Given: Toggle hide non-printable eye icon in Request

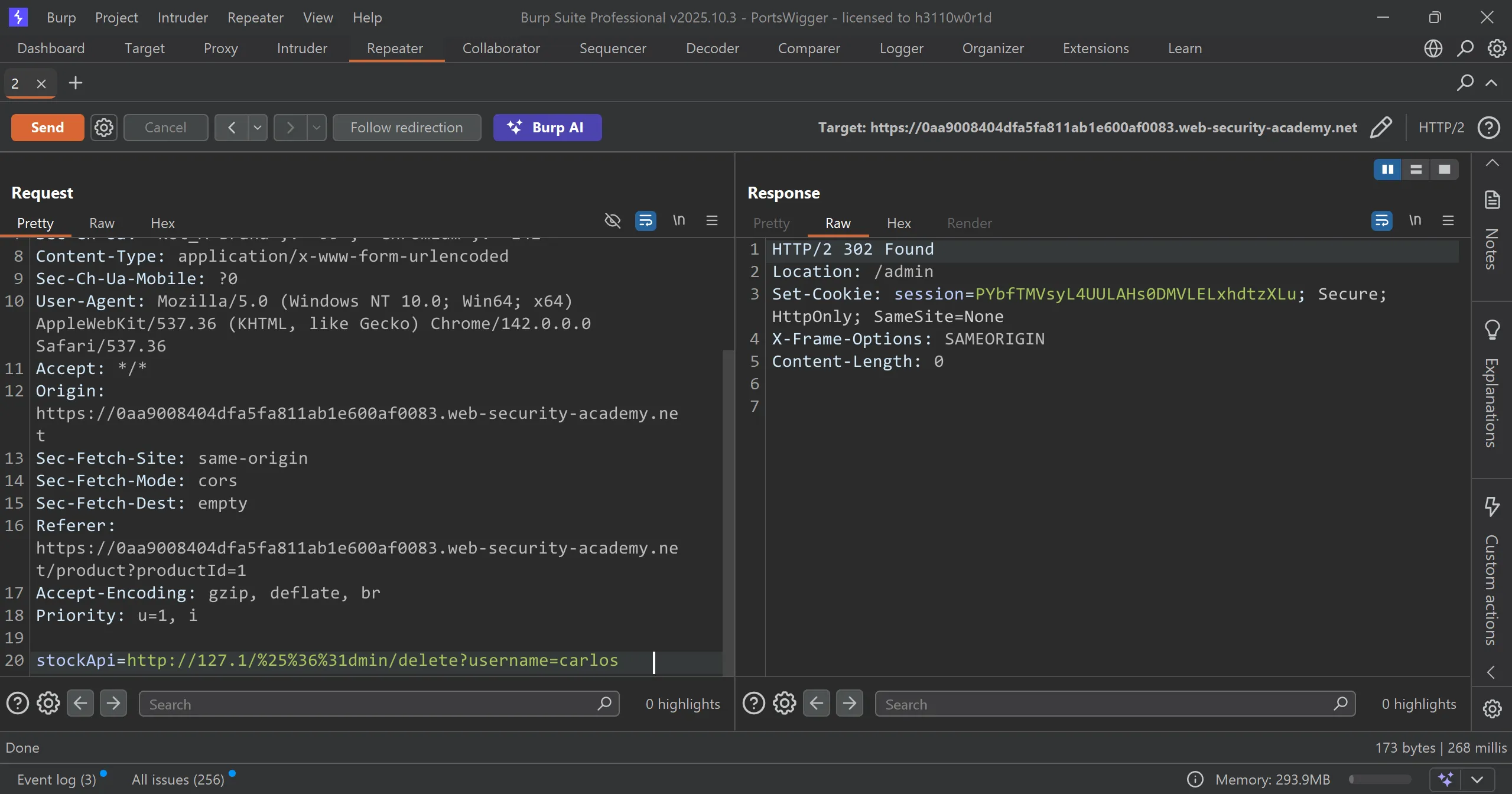Looking at the screenshot, I should click(x=613, y=221).
